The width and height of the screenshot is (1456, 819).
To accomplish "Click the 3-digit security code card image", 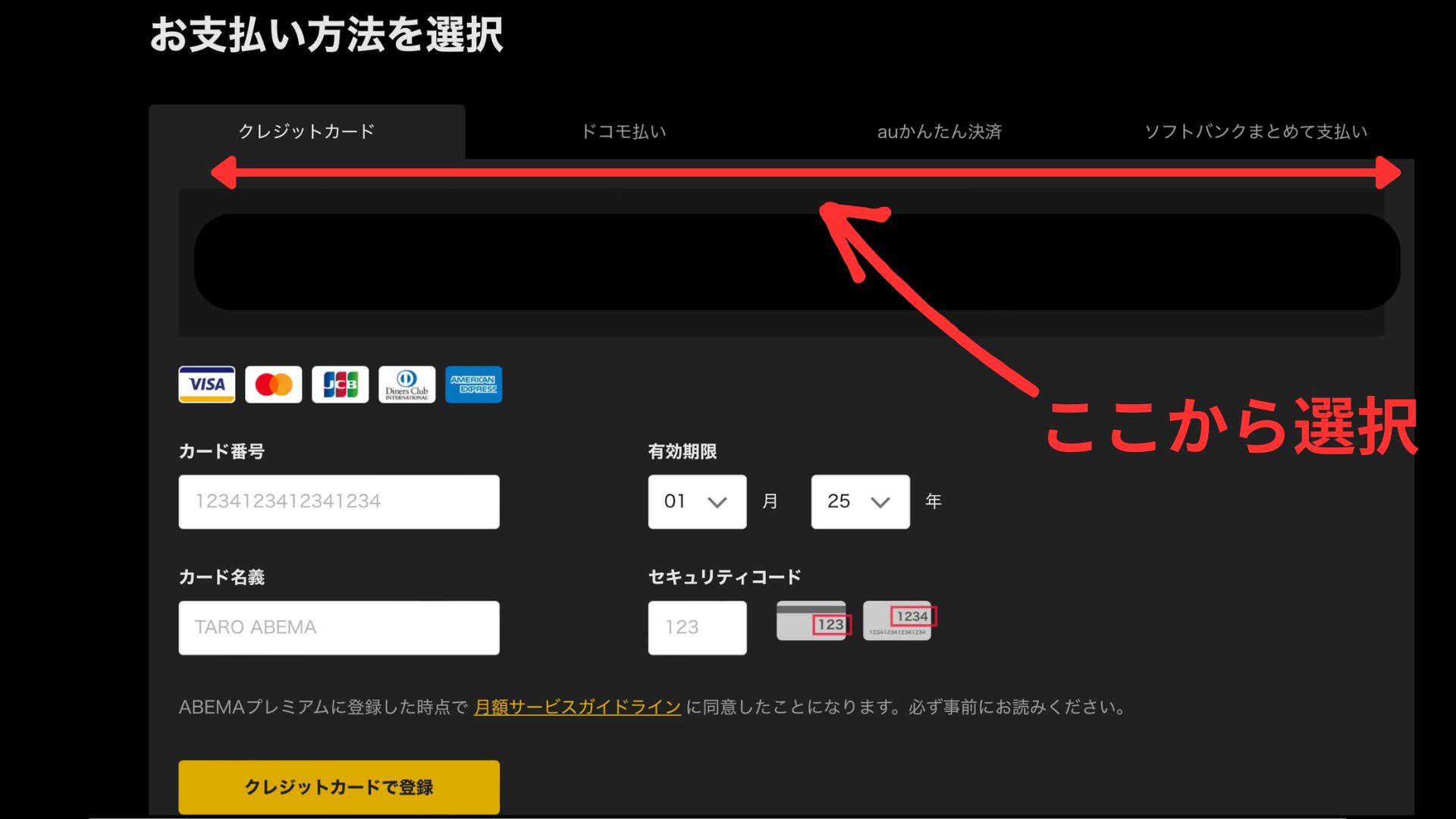I will tap(813, 620).
